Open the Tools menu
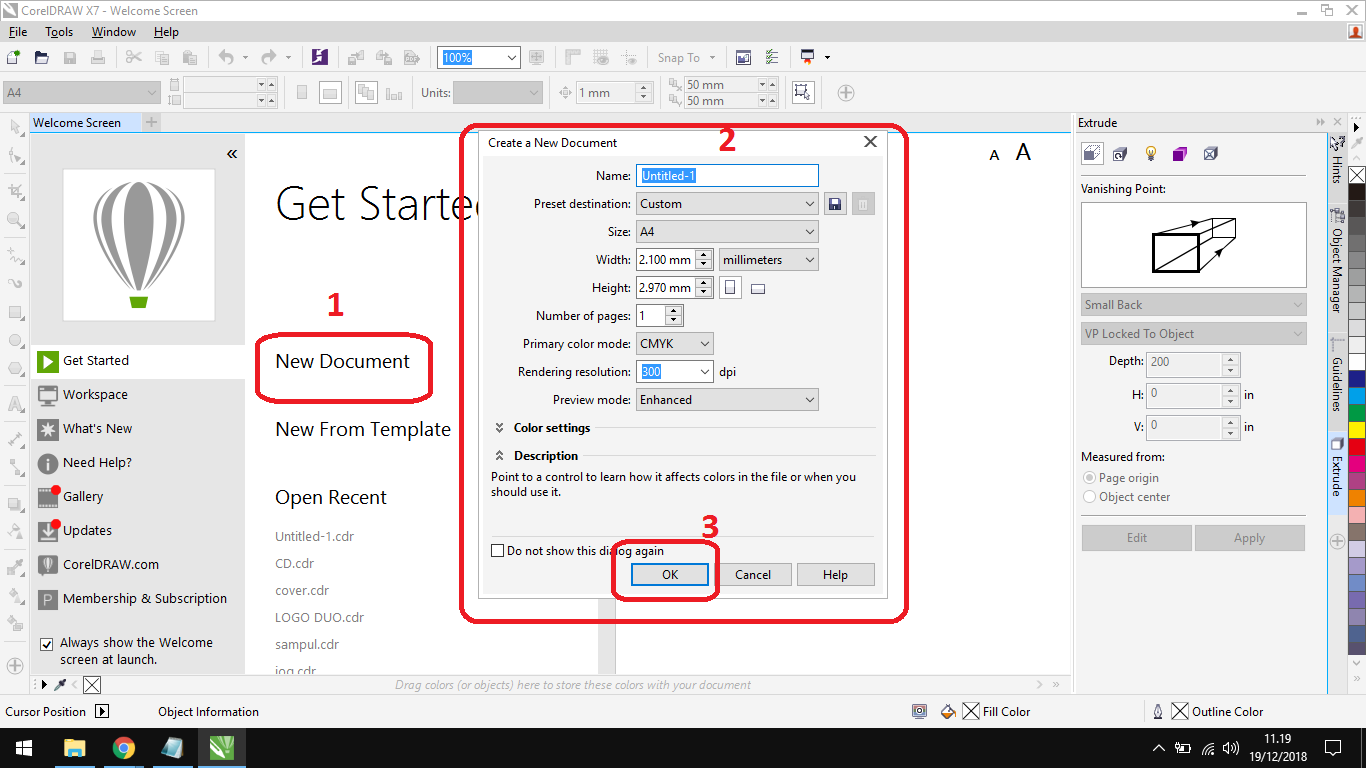The height and width of the screenshot is (768, 1366). point(59,32)
